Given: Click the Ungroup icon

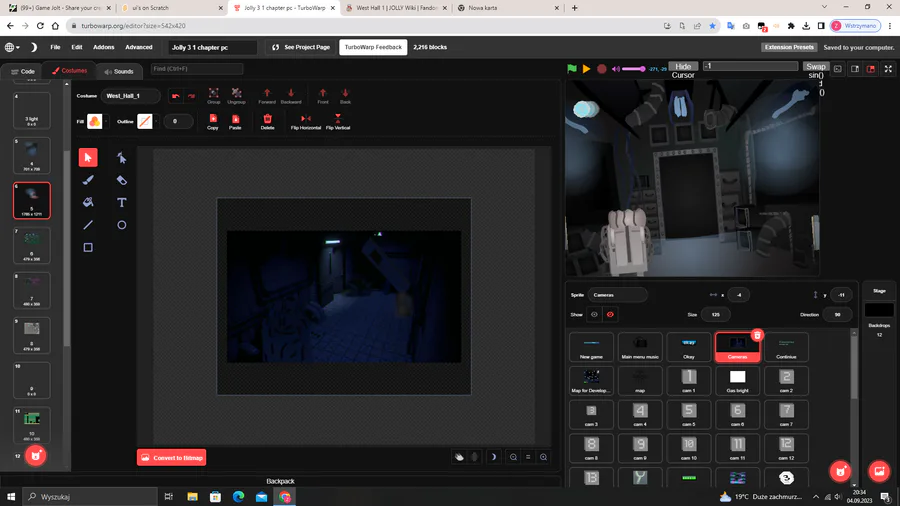Looking at the screenshot, I should pos(236,96).
